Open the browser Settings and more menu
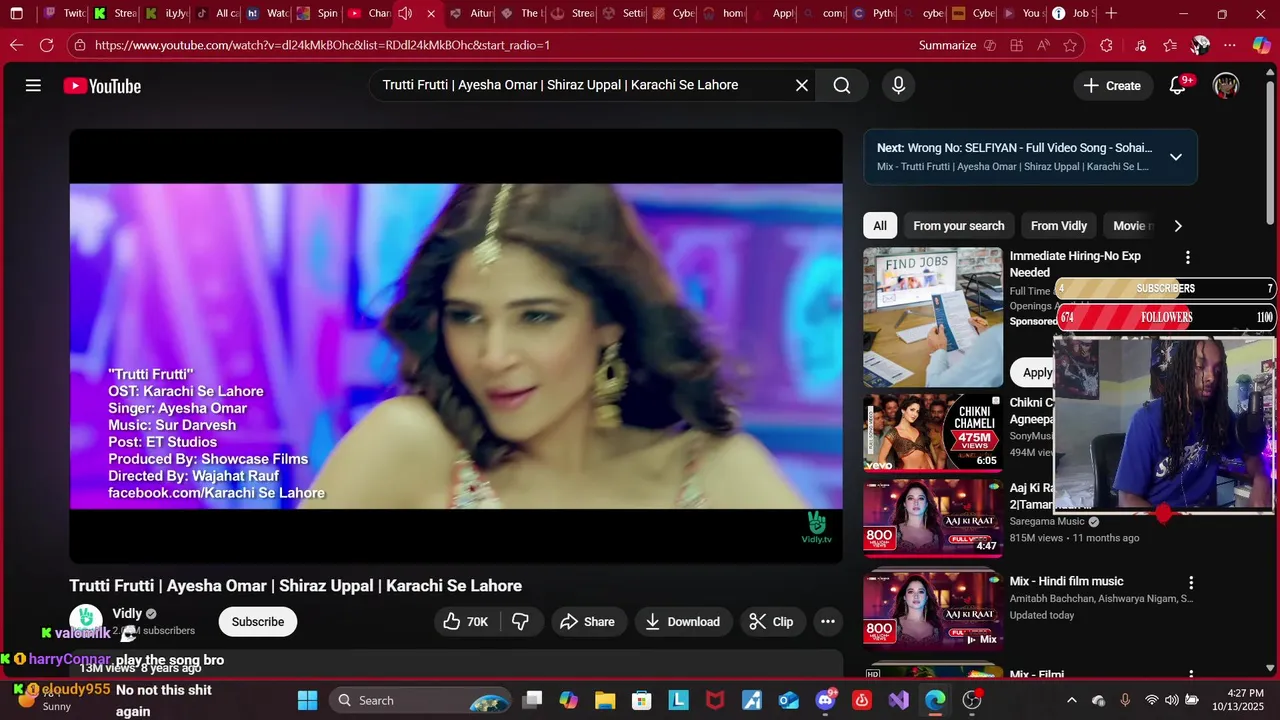The width and height of the screenshot is (1280, 720). point(1230,45)
